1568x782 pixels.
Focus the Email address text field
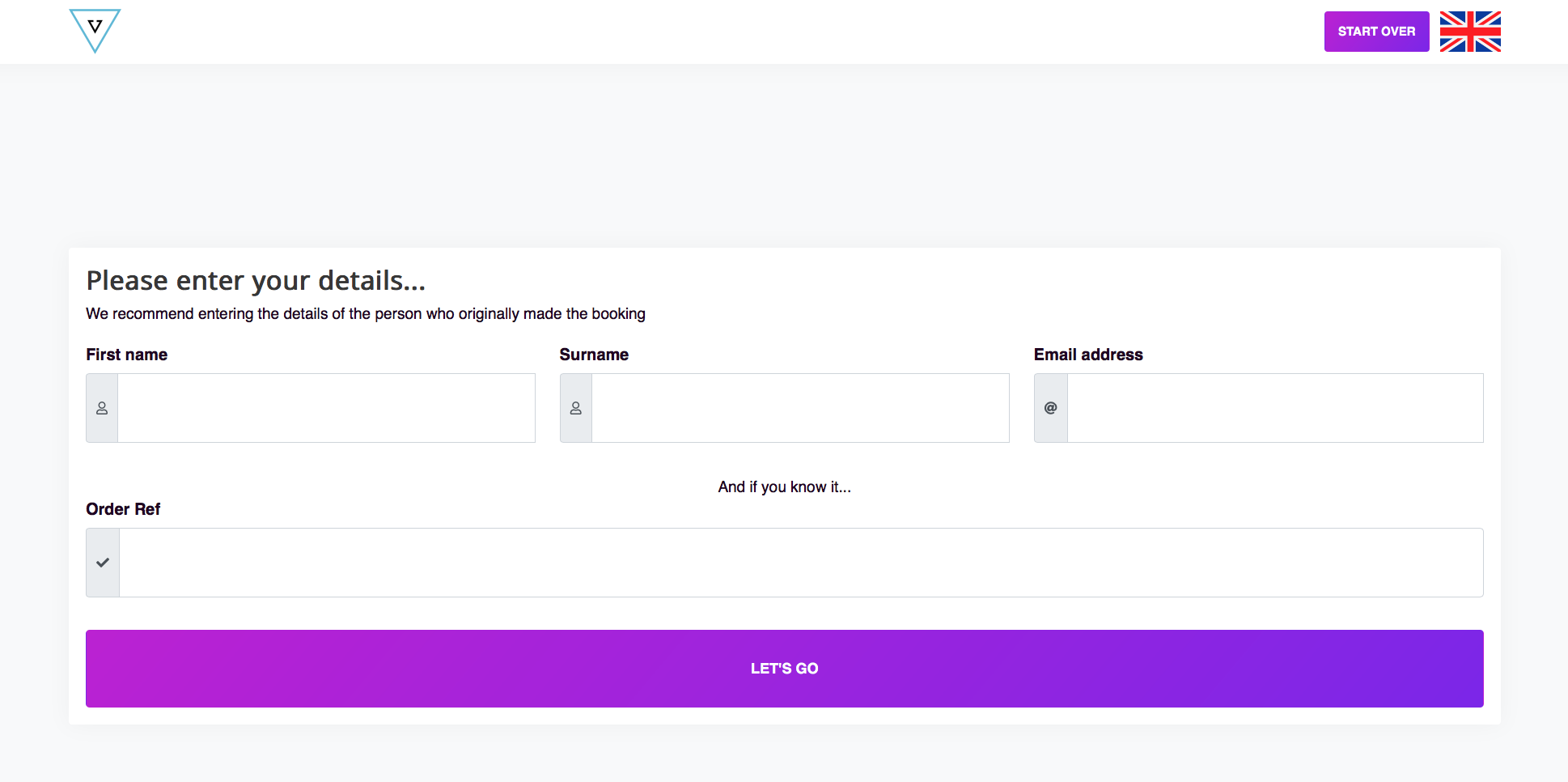(x=1274, y=408)
